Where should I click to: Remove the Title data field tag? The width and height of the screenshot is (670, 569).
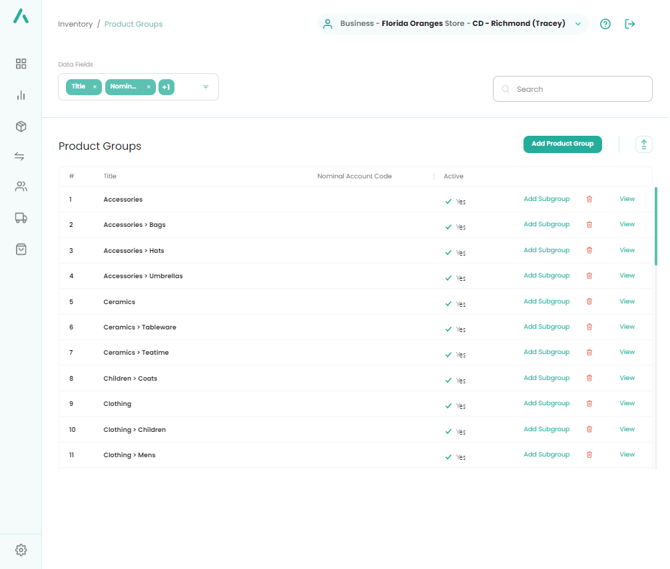coord(95,87)
